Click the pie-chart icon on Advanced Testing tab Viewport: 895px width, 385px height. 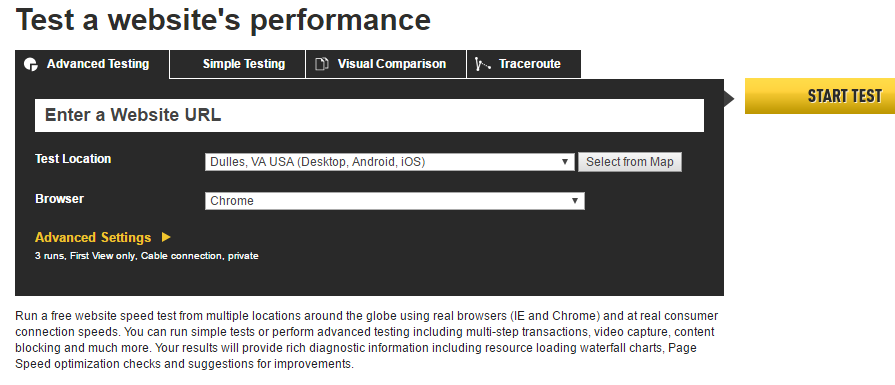(31, 64)
